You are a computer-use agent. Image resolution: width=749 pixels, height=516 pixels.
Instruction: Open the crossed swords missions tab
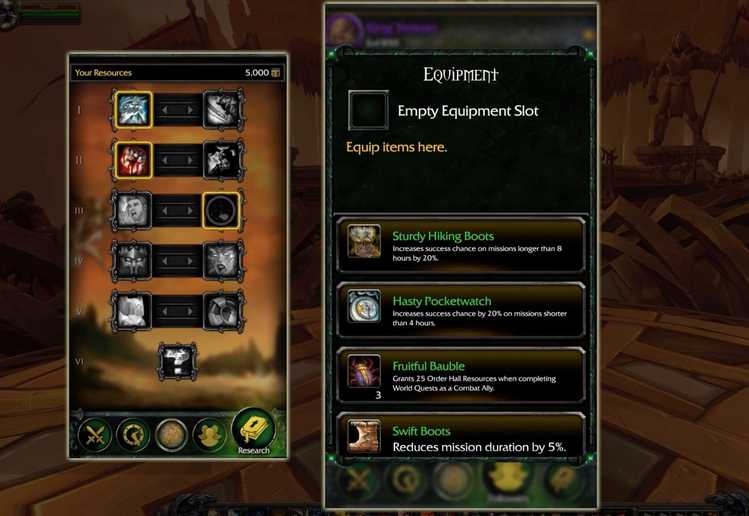(x=95, y=435)
